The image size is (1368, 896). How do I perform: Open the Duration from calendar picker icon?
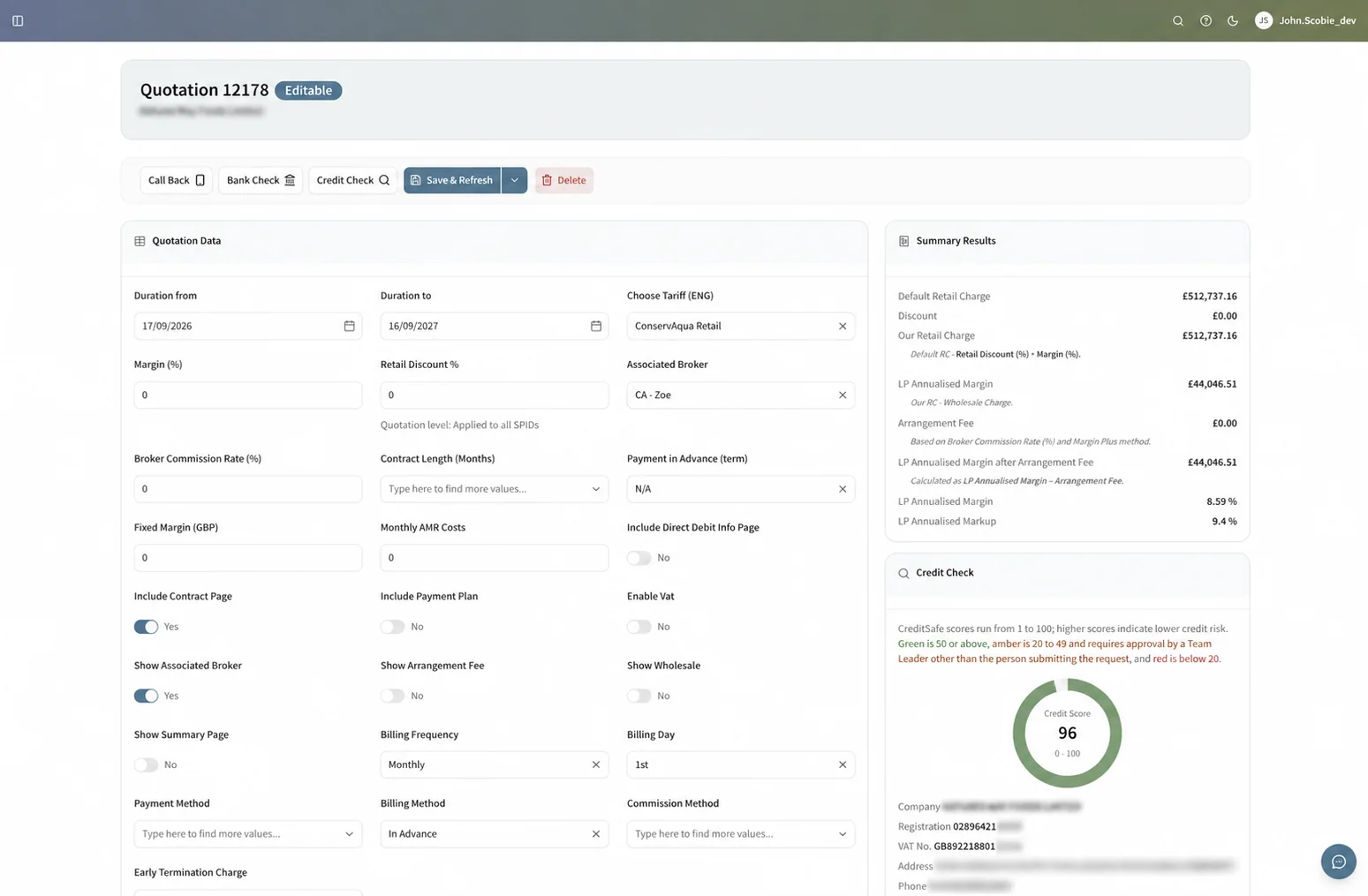[349, 326]
